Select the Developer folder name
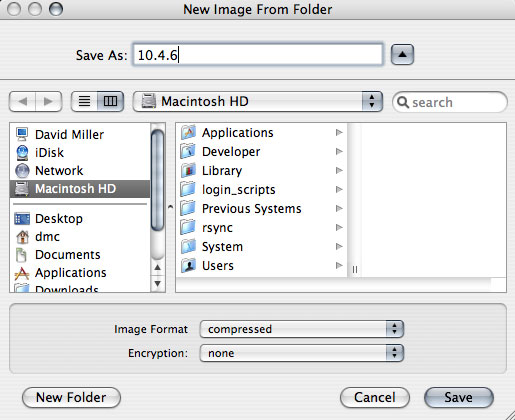This screenshot has height=420, width=515. (x=231, y=152)
